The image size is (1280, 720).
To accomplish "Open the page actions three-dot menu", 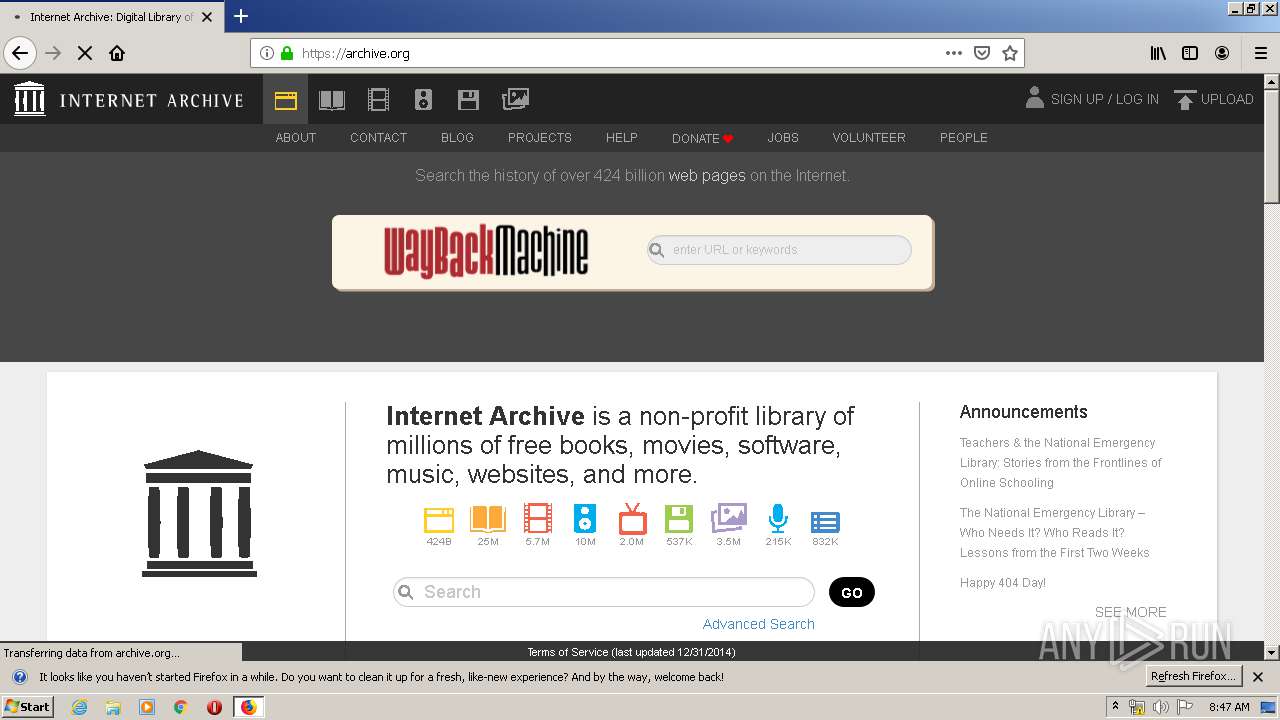I will tap(954, 53).
